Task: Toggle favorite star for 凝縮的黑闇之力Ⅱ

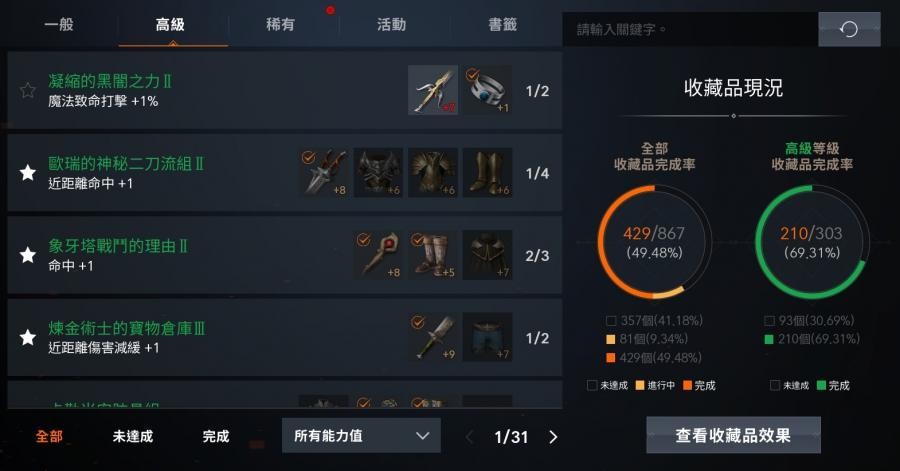Action: [x=28, y=91]
